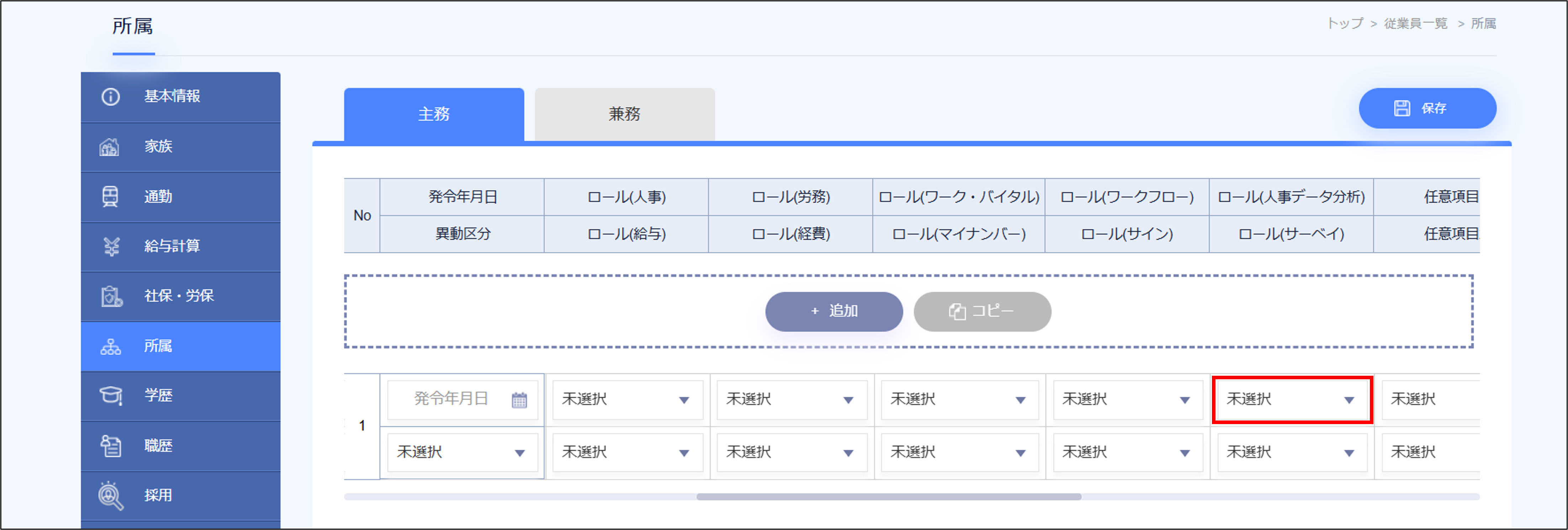Click the 通勤 train icon in sidebar
1568x530 pixels.
[x=110, y=197]
